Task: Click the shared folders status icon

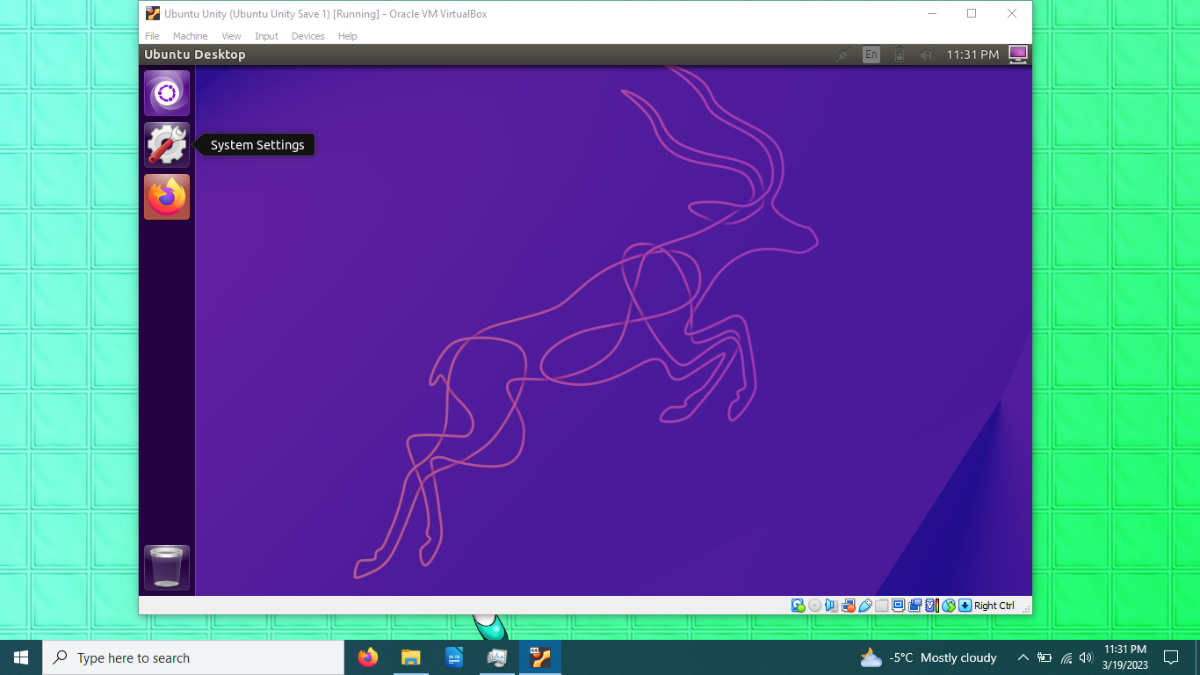Action: click(882, 605)
